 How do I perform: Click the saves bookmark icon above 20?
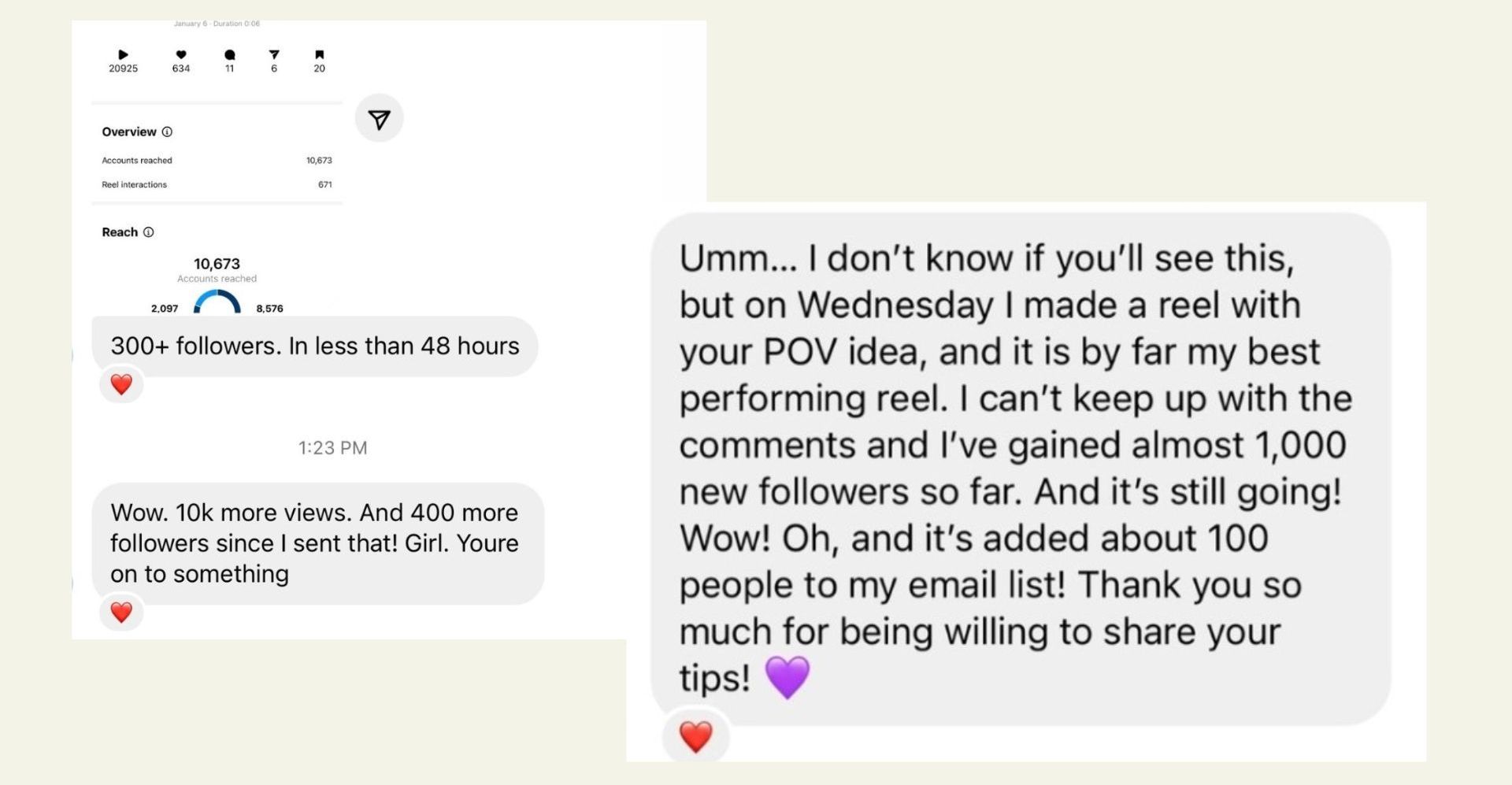[319, 54]
